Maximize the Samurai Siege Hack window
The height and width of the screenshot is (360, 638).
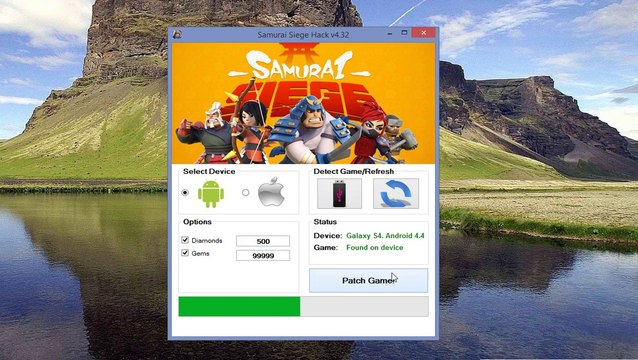404,33
